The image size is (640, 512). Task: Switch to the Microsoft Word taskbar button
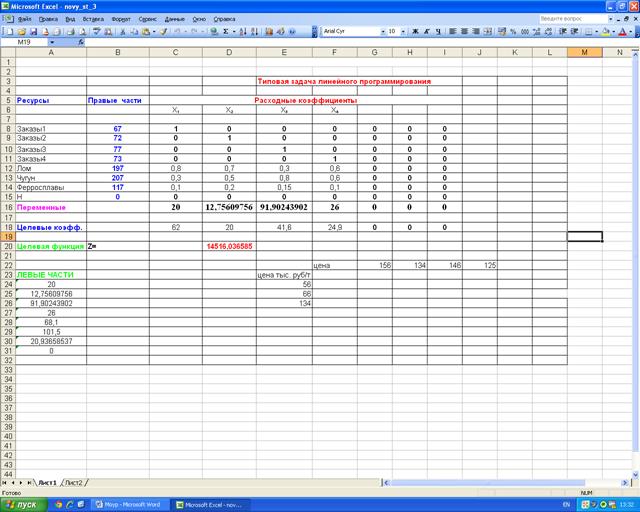(x=129, y=505)
